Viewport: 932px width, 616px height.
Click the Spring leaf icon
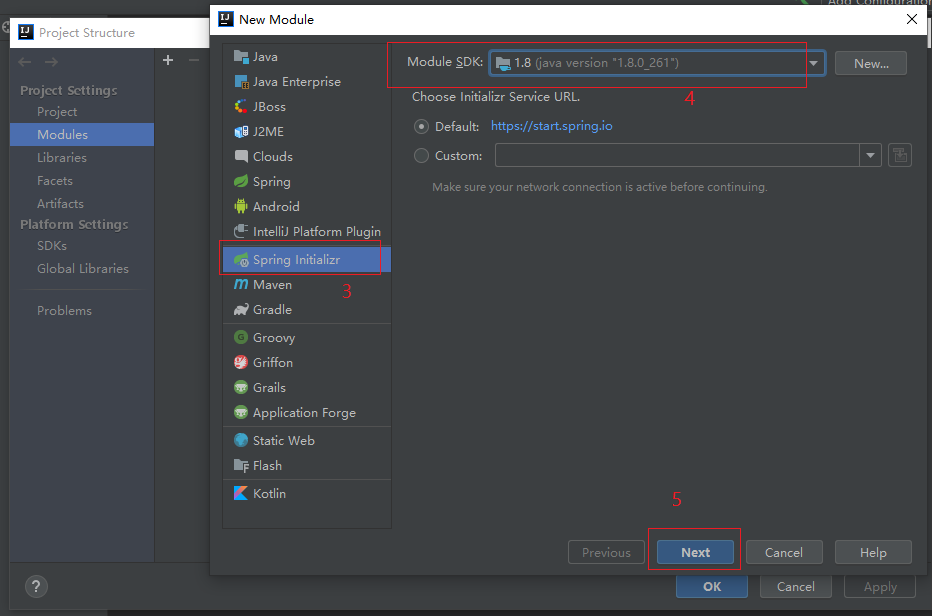[240, 182]
